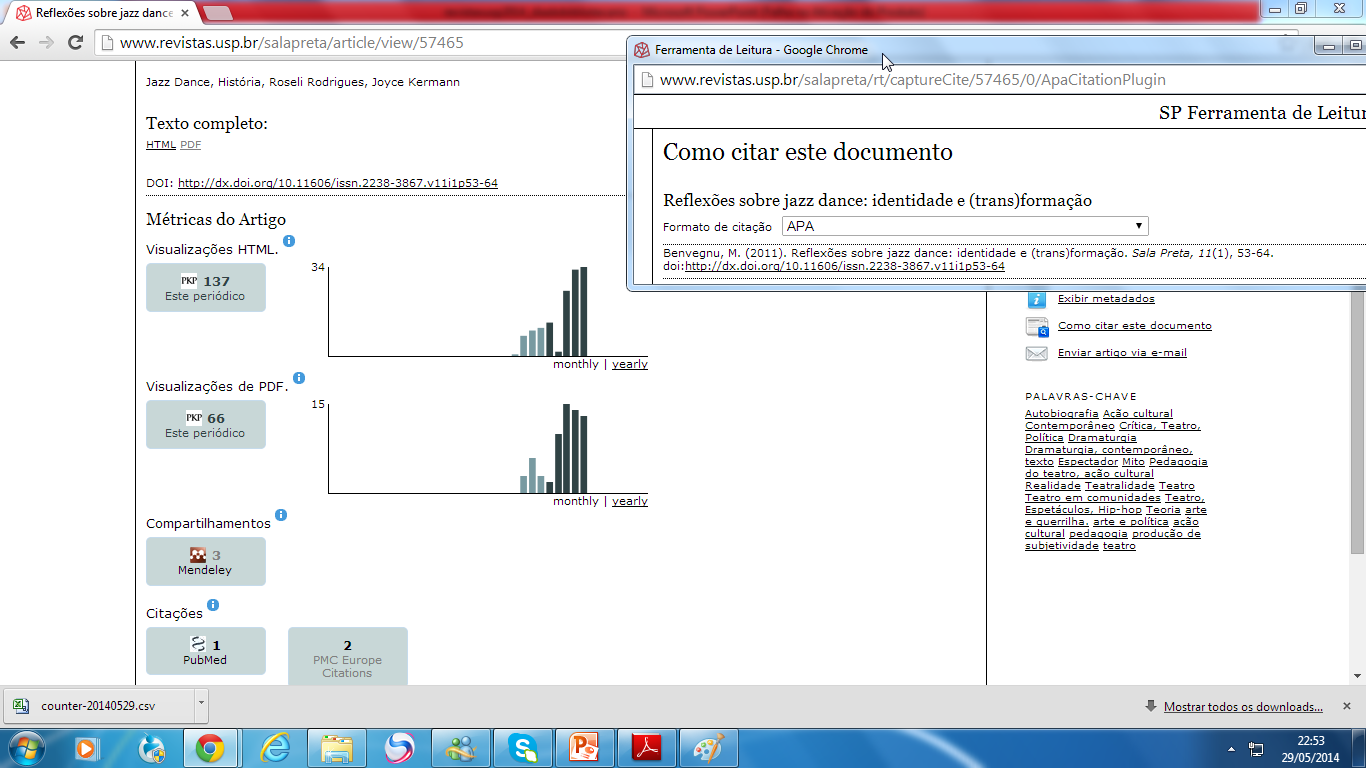Reload the page with refresh icon
Screen dimensions: 1366x768
(75, 43)
